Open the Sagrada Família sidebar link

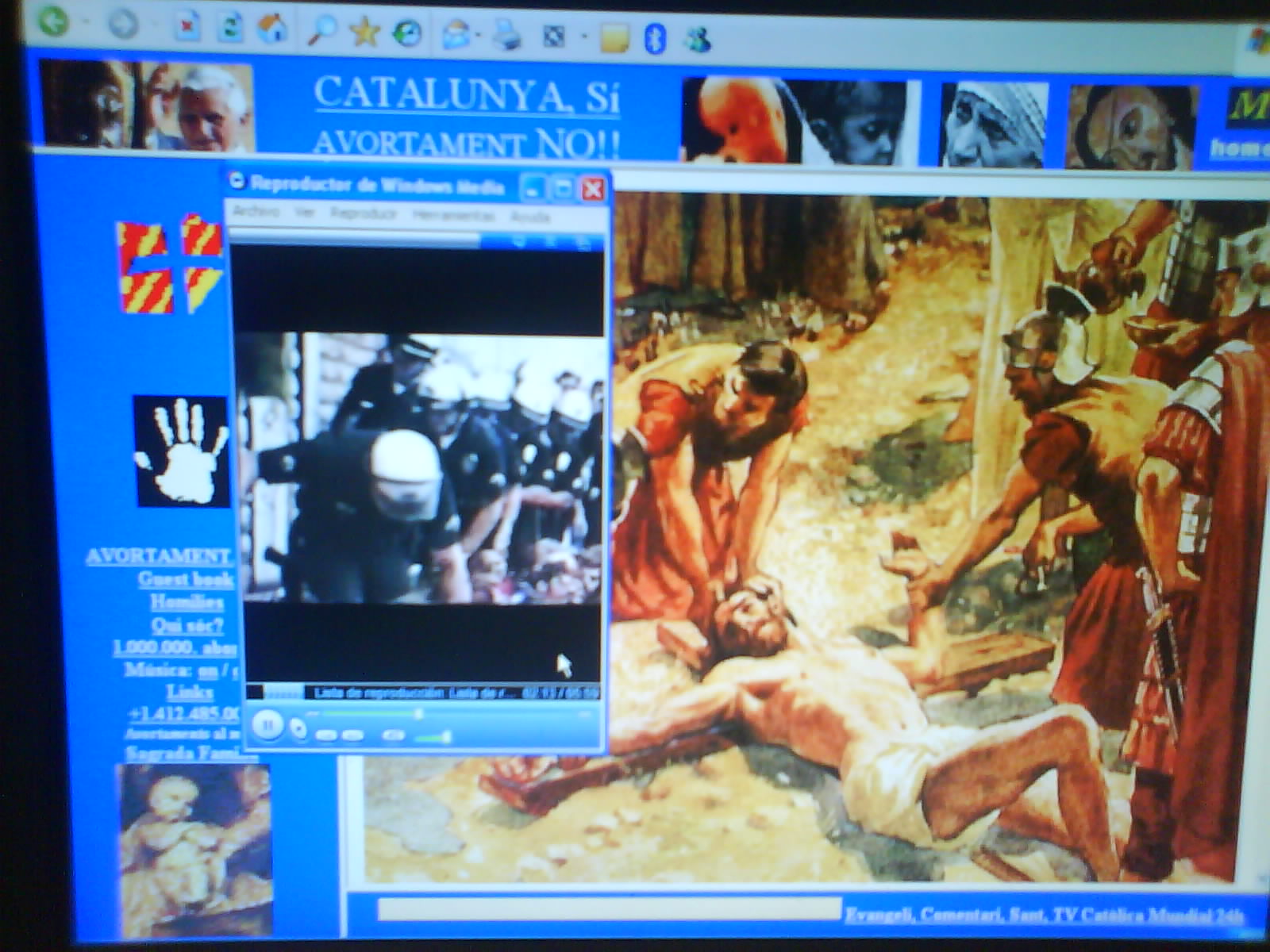pyautogui.click(x=192, y=753)
